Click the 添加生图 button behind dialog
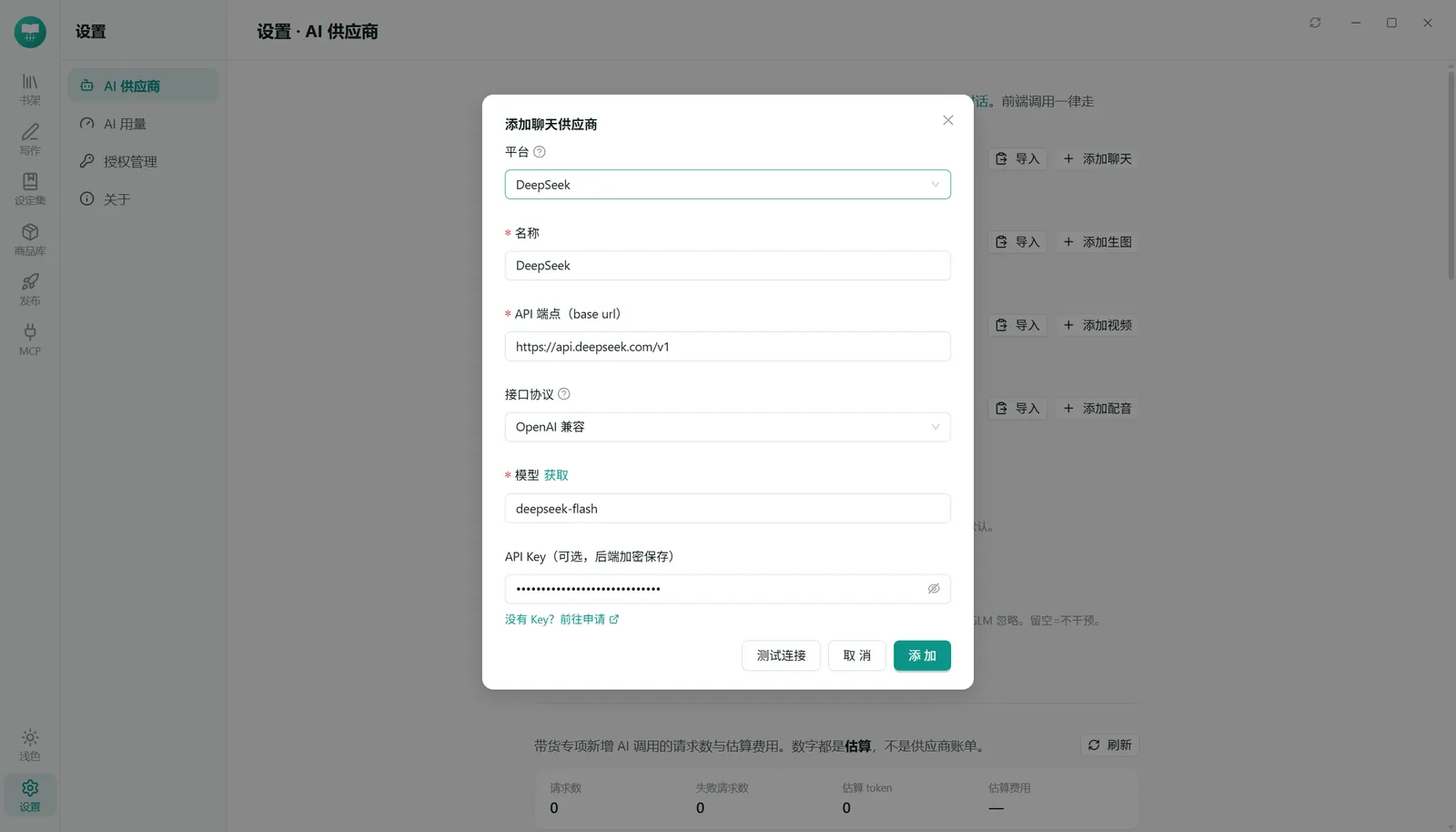Viewport: 1456px width, 832px height. coord(1097,242)
